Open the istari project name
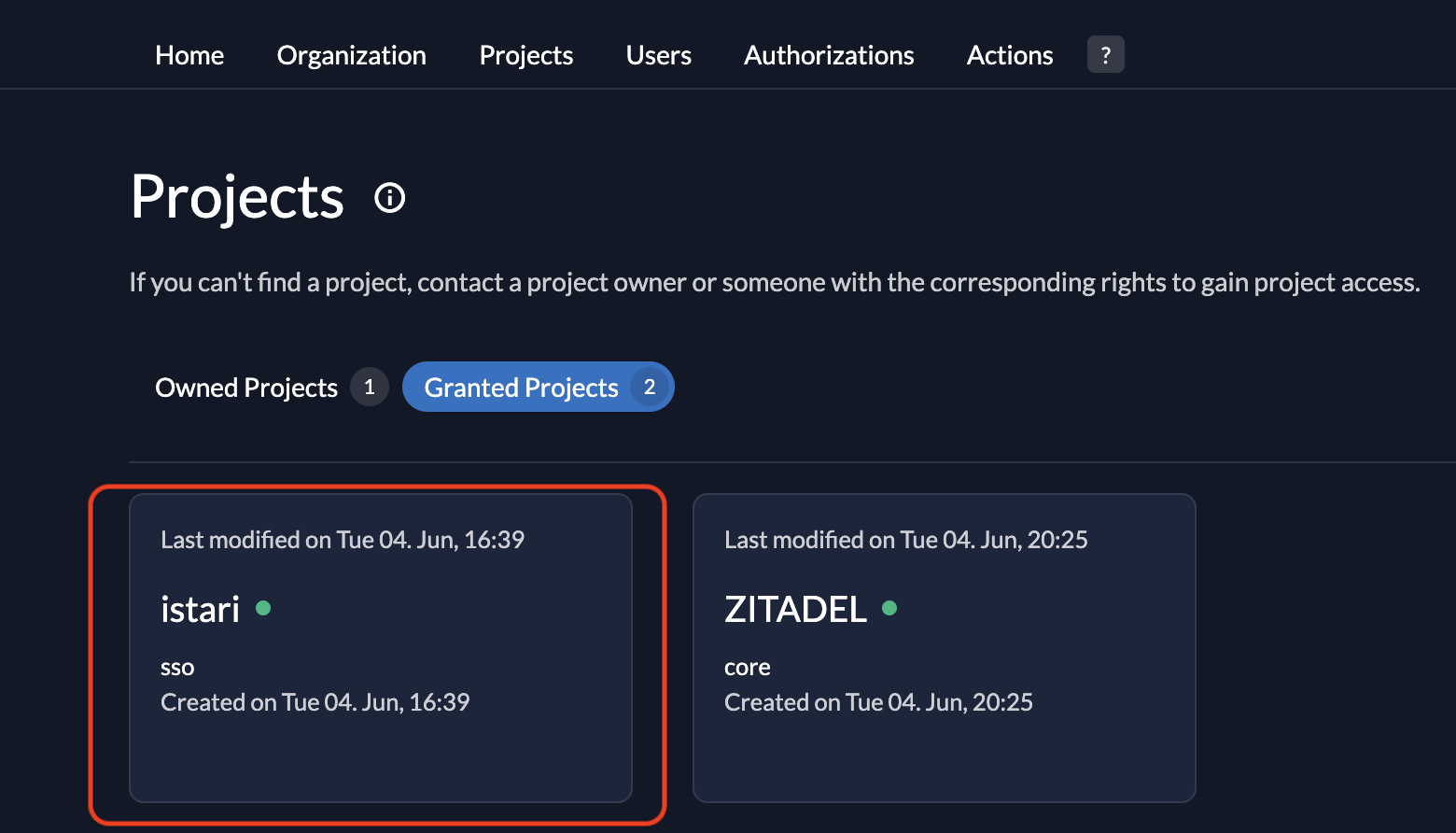 point(200,610)
